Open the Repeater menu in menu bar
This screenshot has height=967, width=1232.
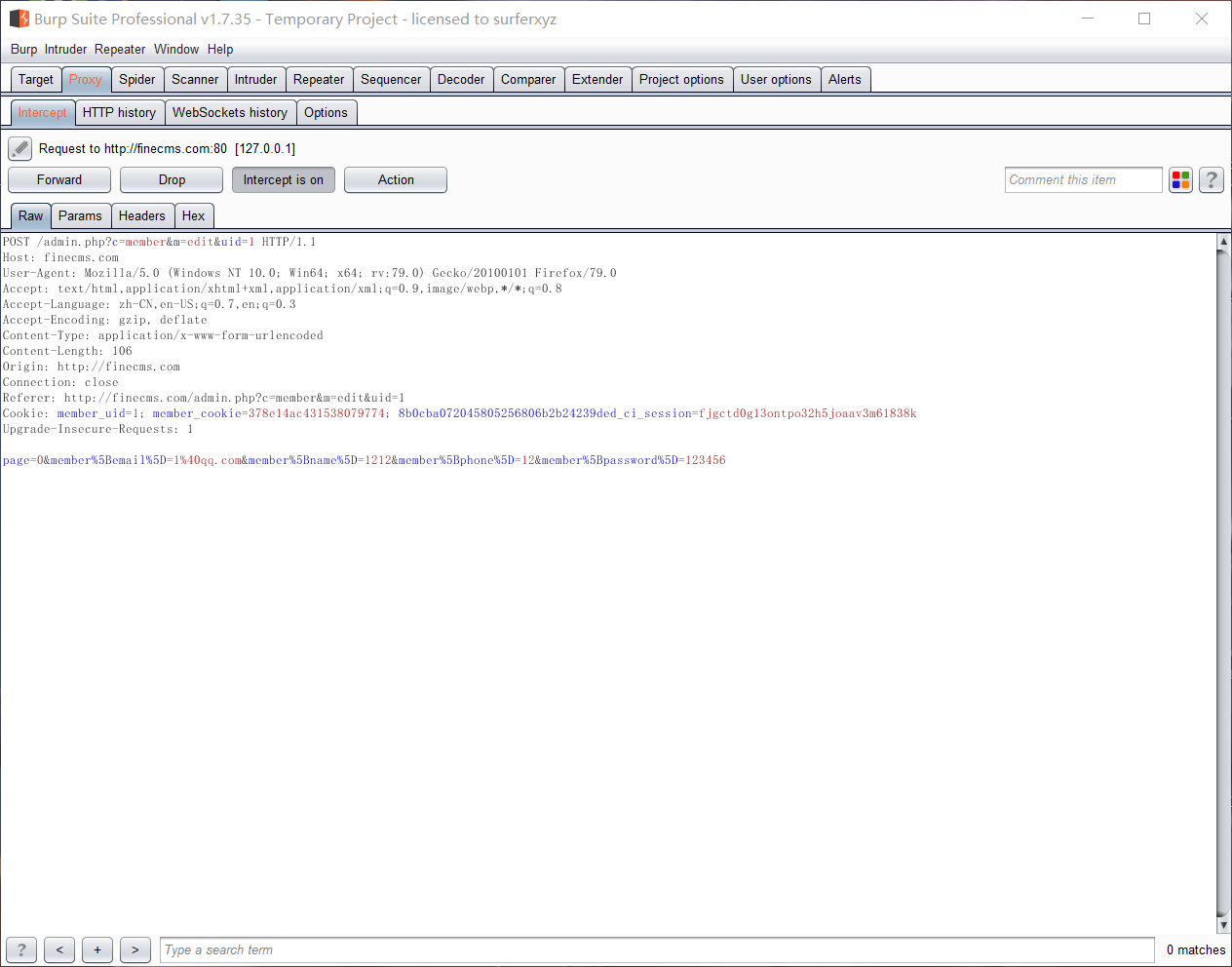pos(120,50)
